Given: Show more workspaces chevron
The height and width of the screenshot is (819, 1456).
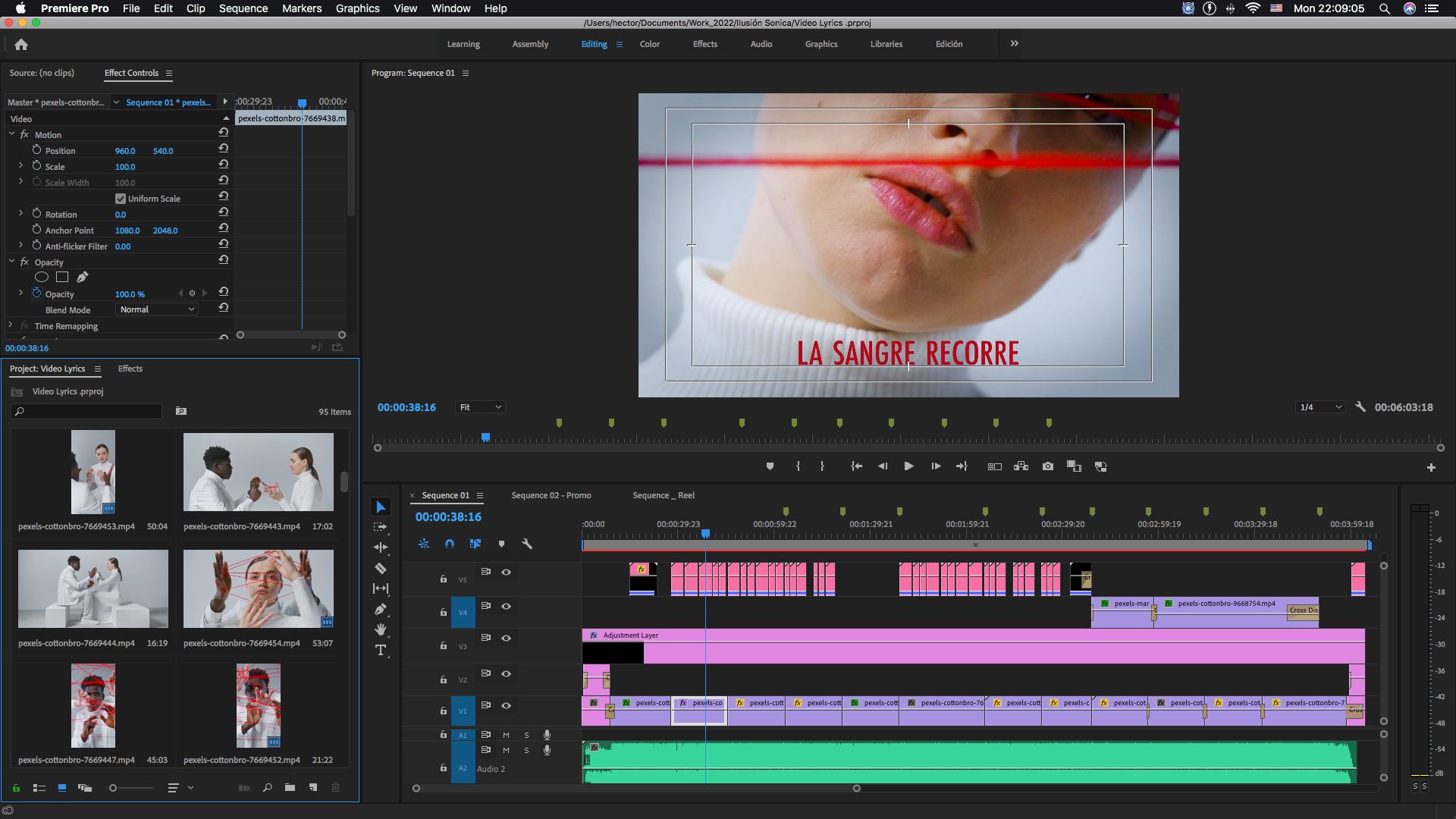Looking at the screenshot, I should point(1014,44).
